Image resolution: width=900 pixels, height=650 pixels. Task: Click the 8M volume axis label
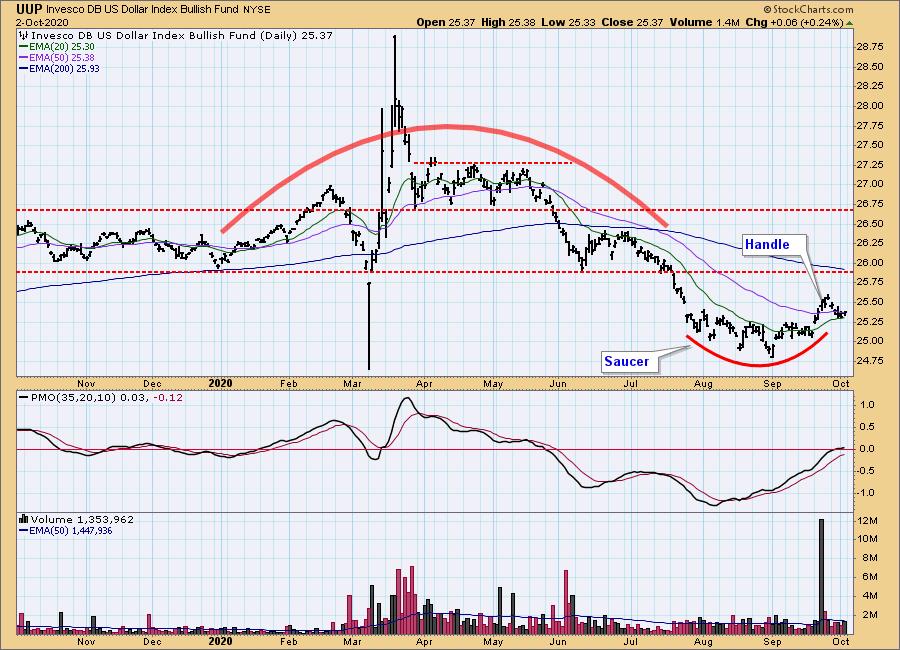(x=870, y=558)
